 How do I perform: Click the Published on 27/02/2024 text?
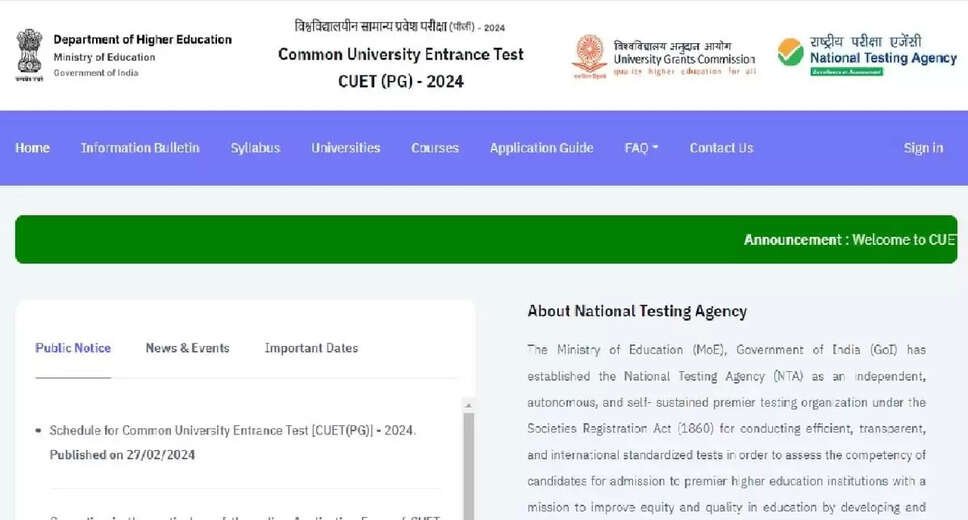click(122, 455)
